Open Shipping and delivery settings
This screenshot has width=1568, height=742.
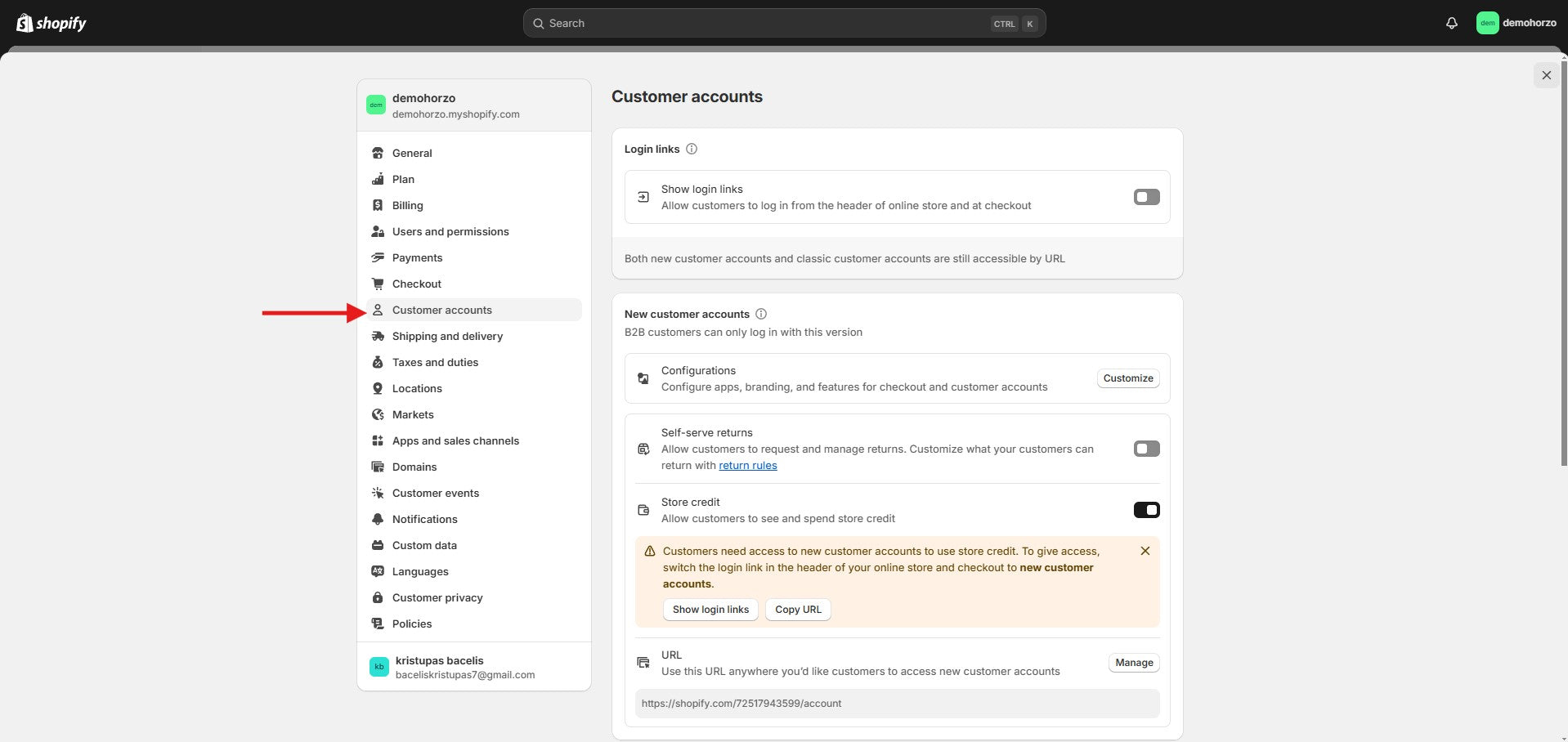[447, 336]
